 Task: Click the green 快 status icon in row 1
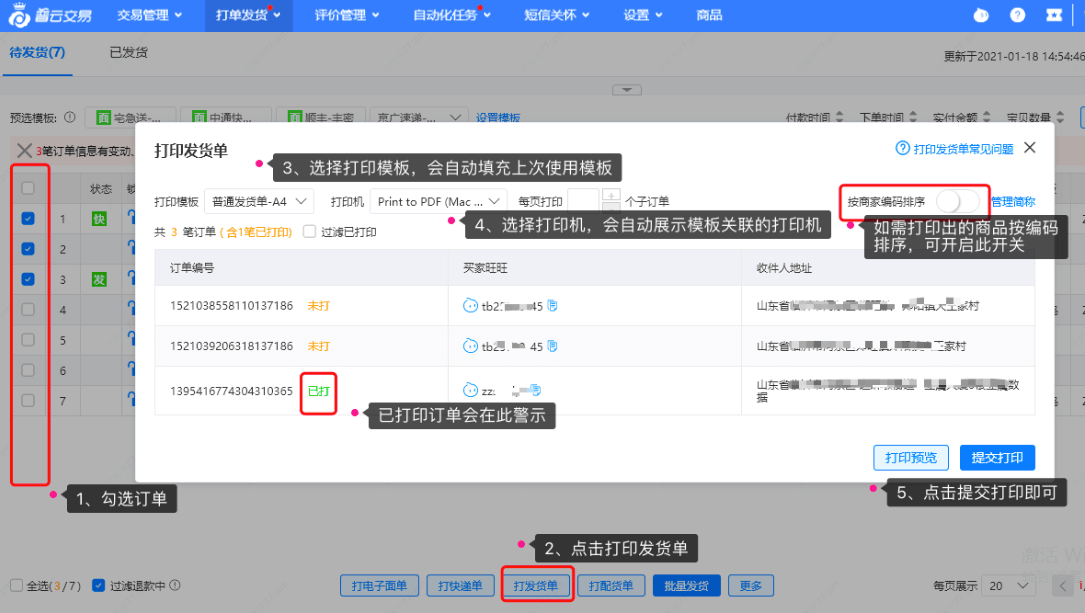(100, 219)
